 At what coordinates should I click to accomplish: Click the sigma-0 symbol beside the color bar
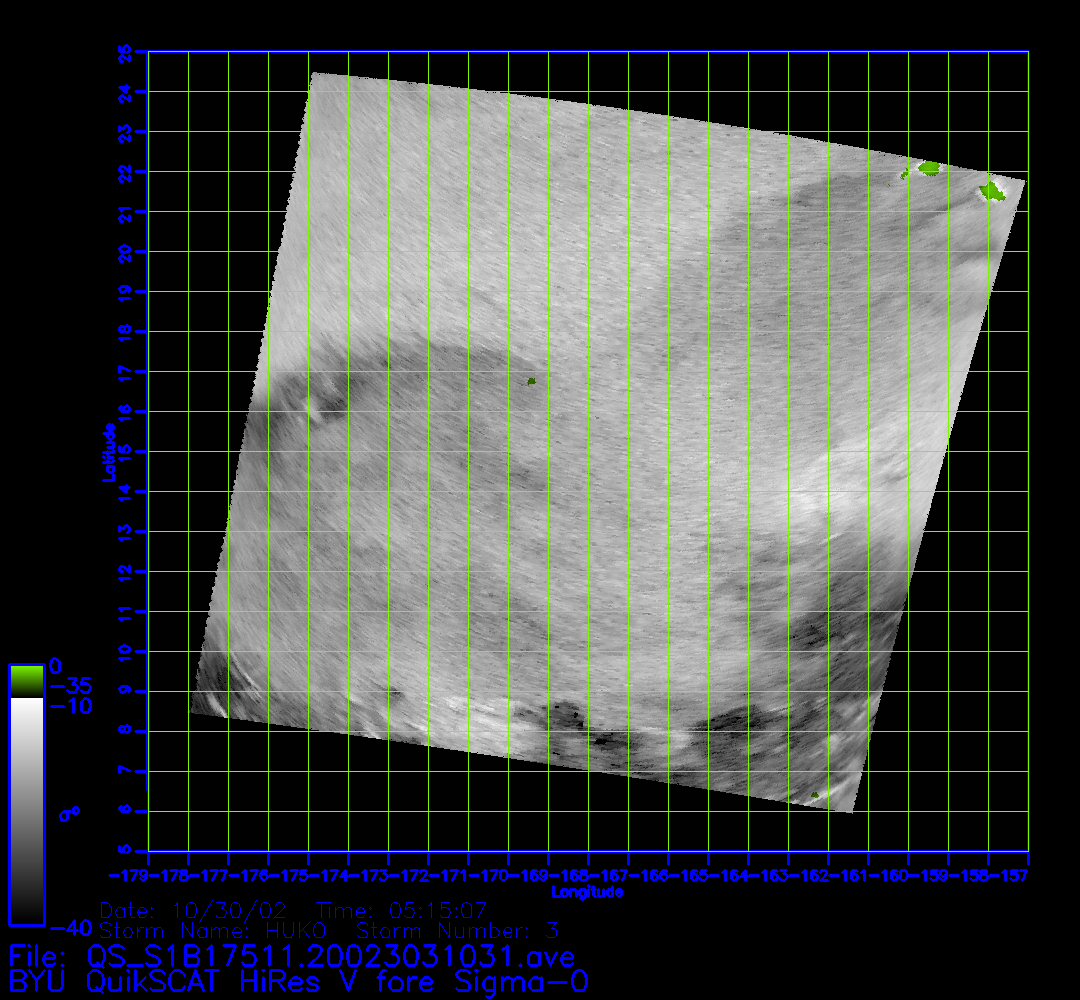69,813
